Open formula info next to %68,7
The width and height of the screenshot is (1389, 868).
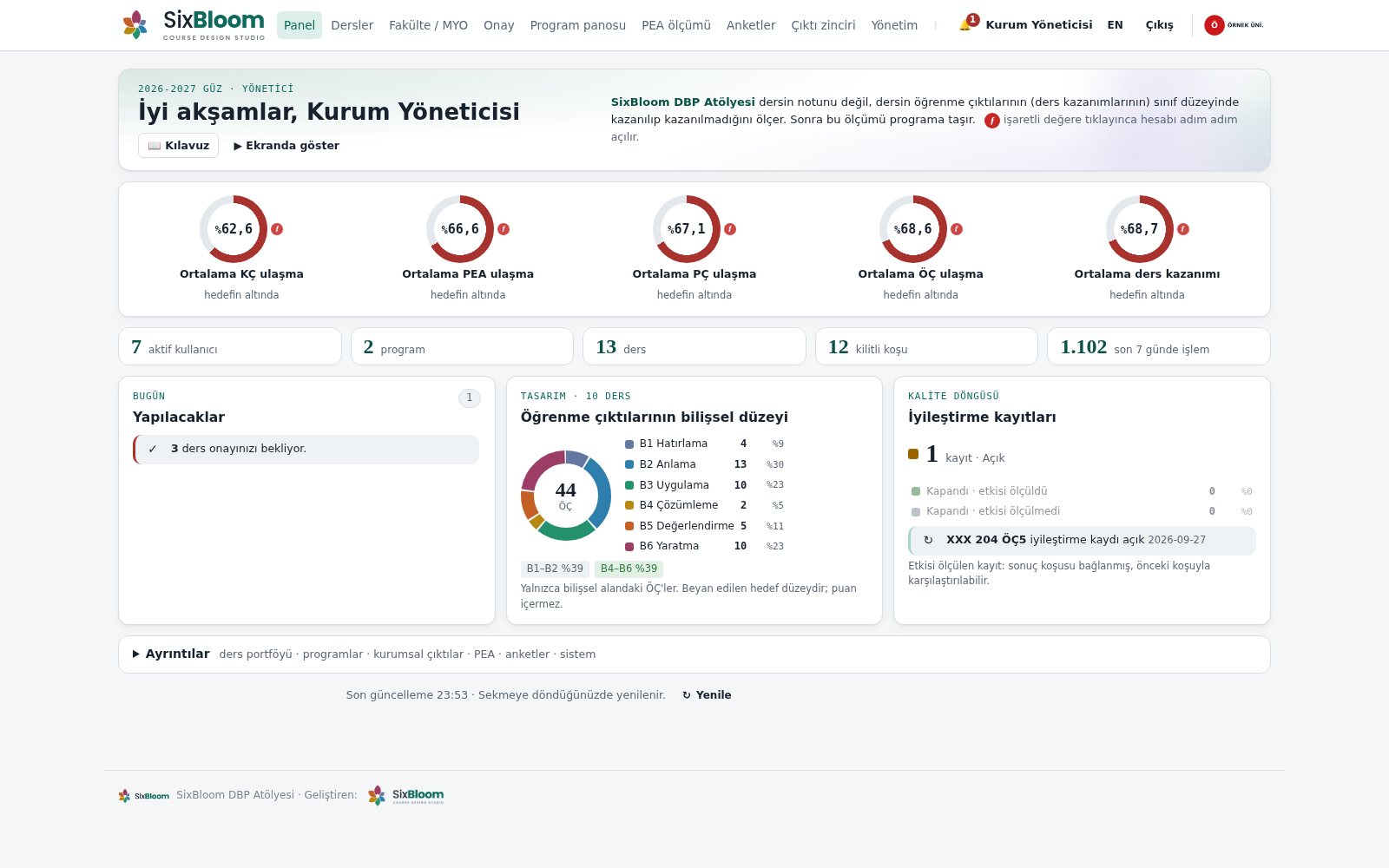tap(1183, 229)
